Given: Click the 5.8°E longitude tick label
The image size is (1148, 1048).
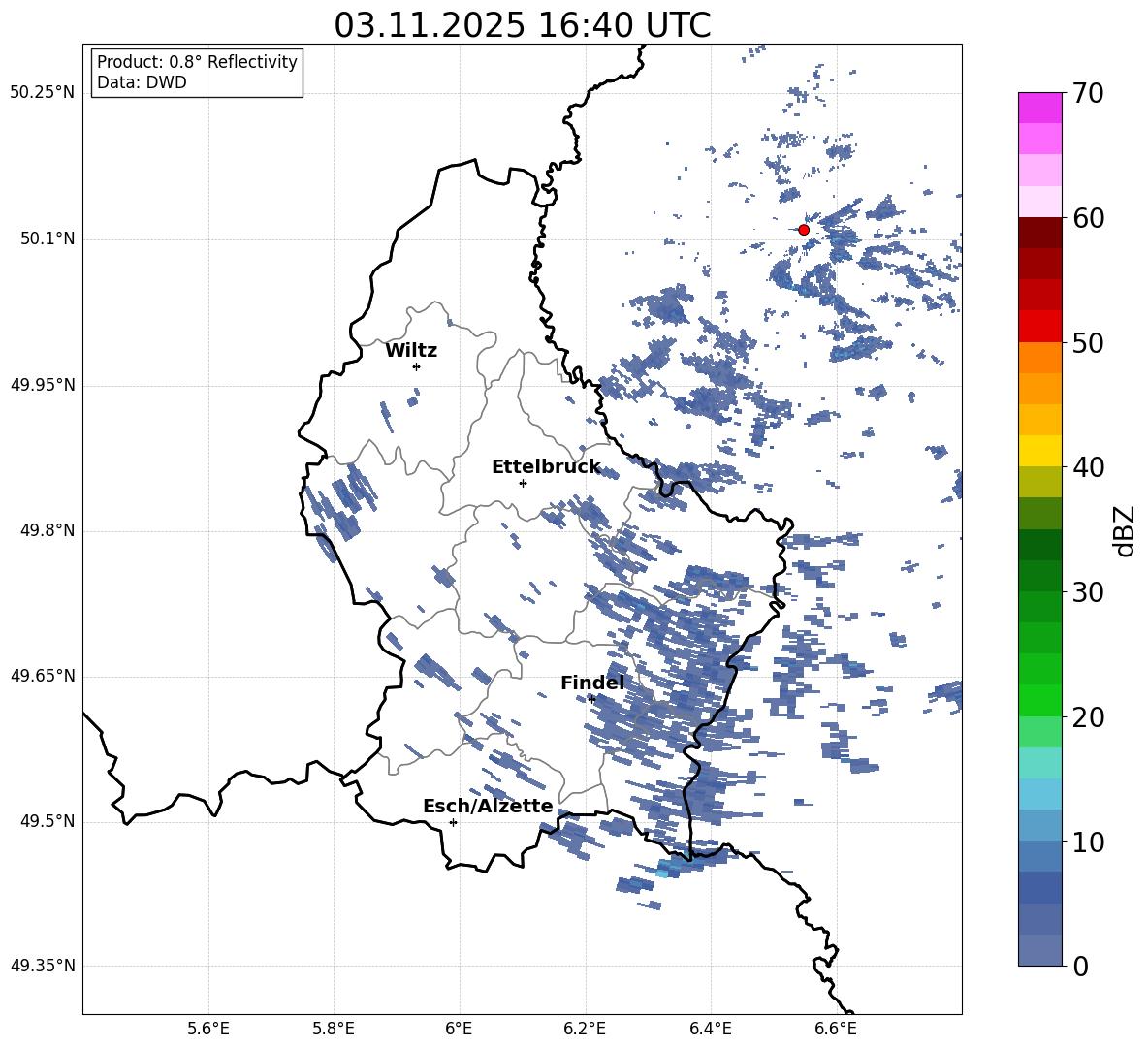Looking at the screenshot, I should tap(334, 1029).
